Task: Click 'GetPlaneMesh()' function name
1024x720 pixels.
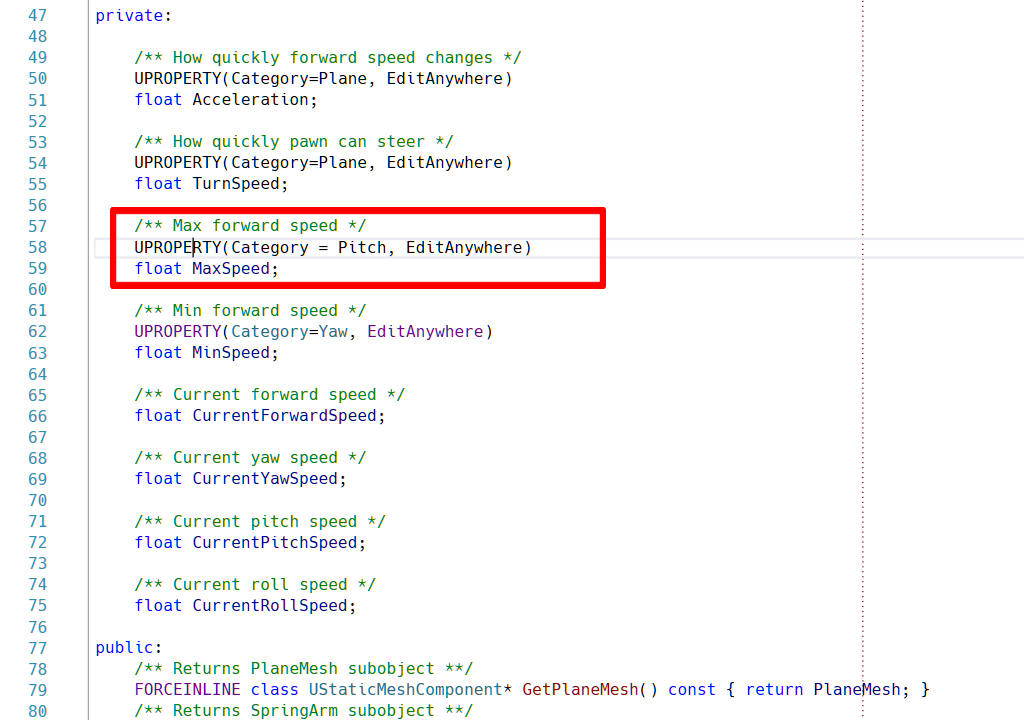Action: pos(590,689)
